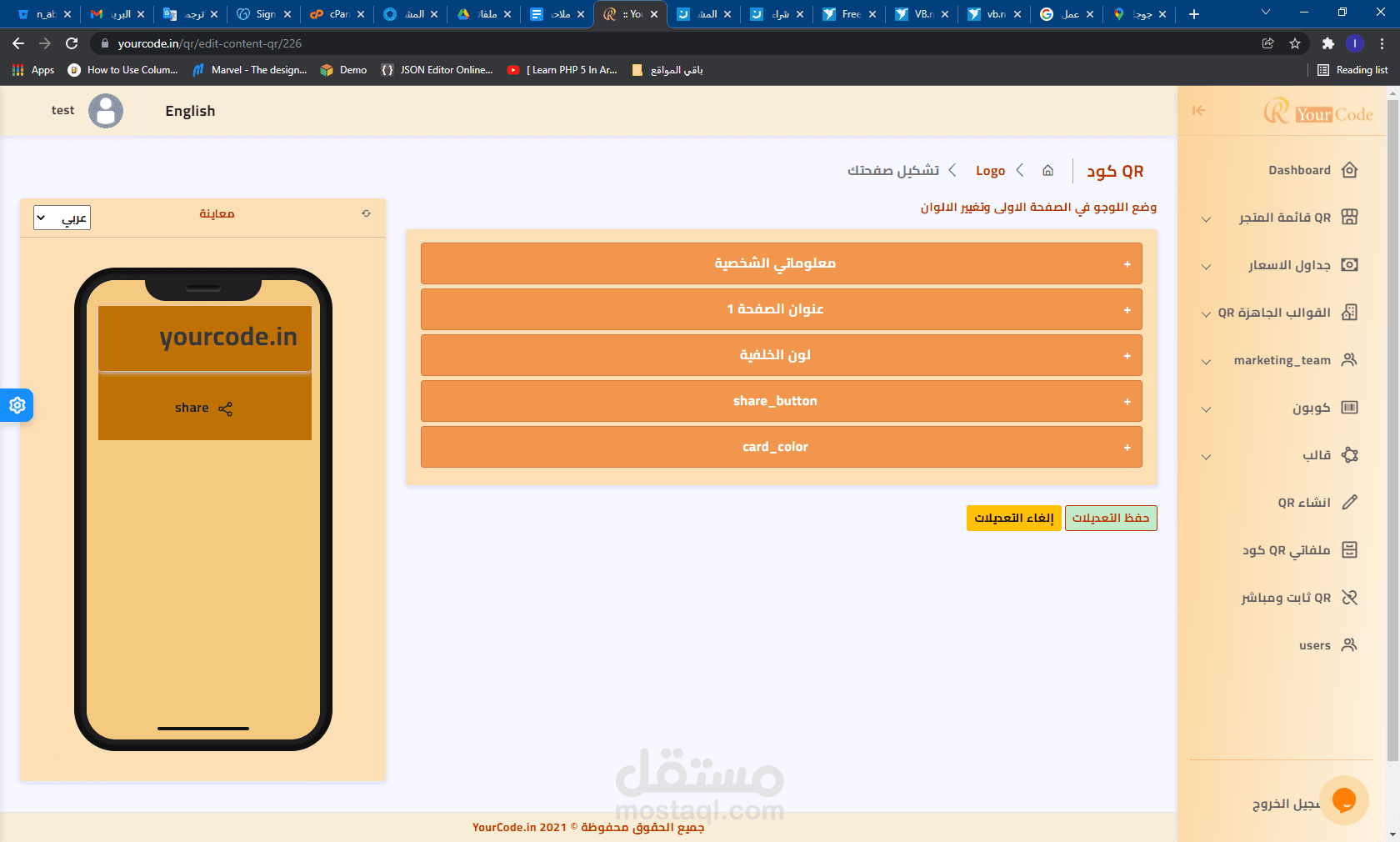Open the Logo breadcrumb item

[x=990, y=170]
